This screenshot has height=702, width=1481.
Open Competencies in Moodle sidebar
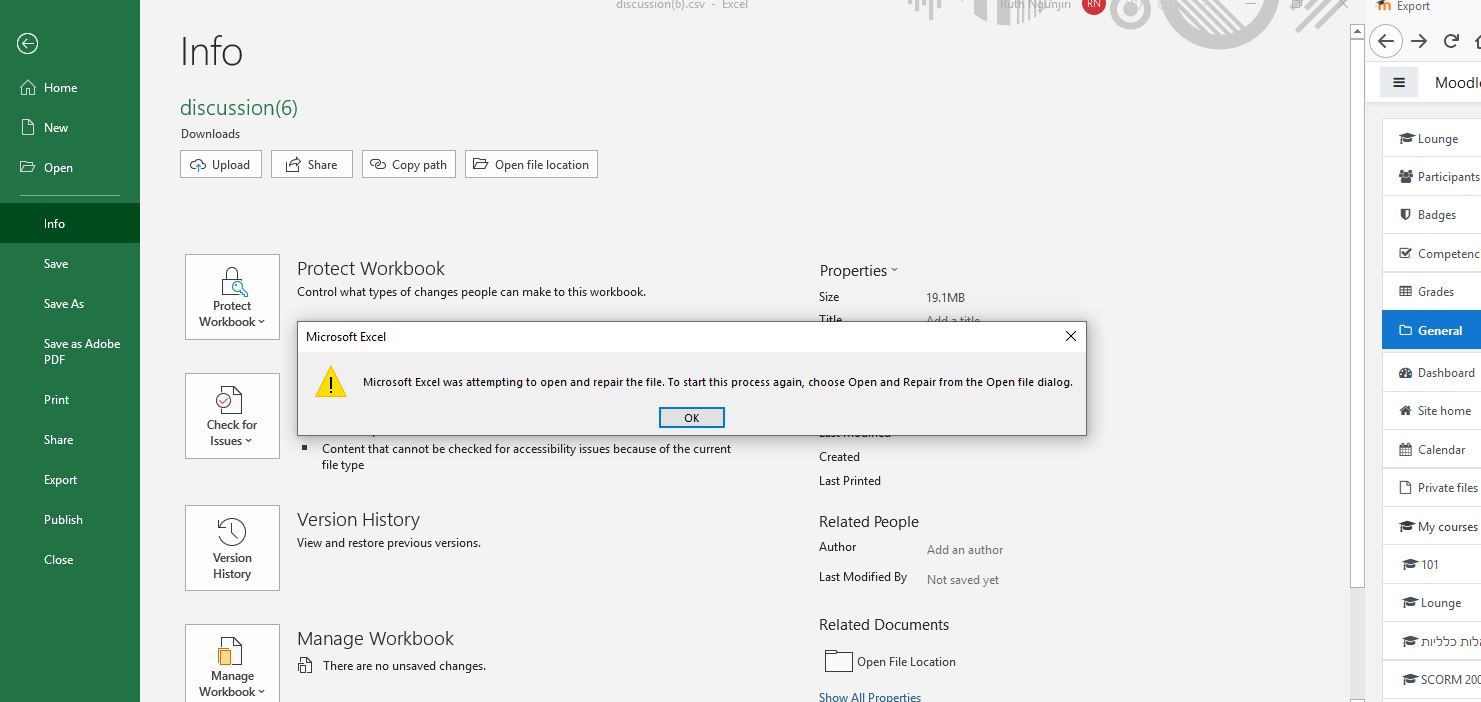[x=1432, y=253]
